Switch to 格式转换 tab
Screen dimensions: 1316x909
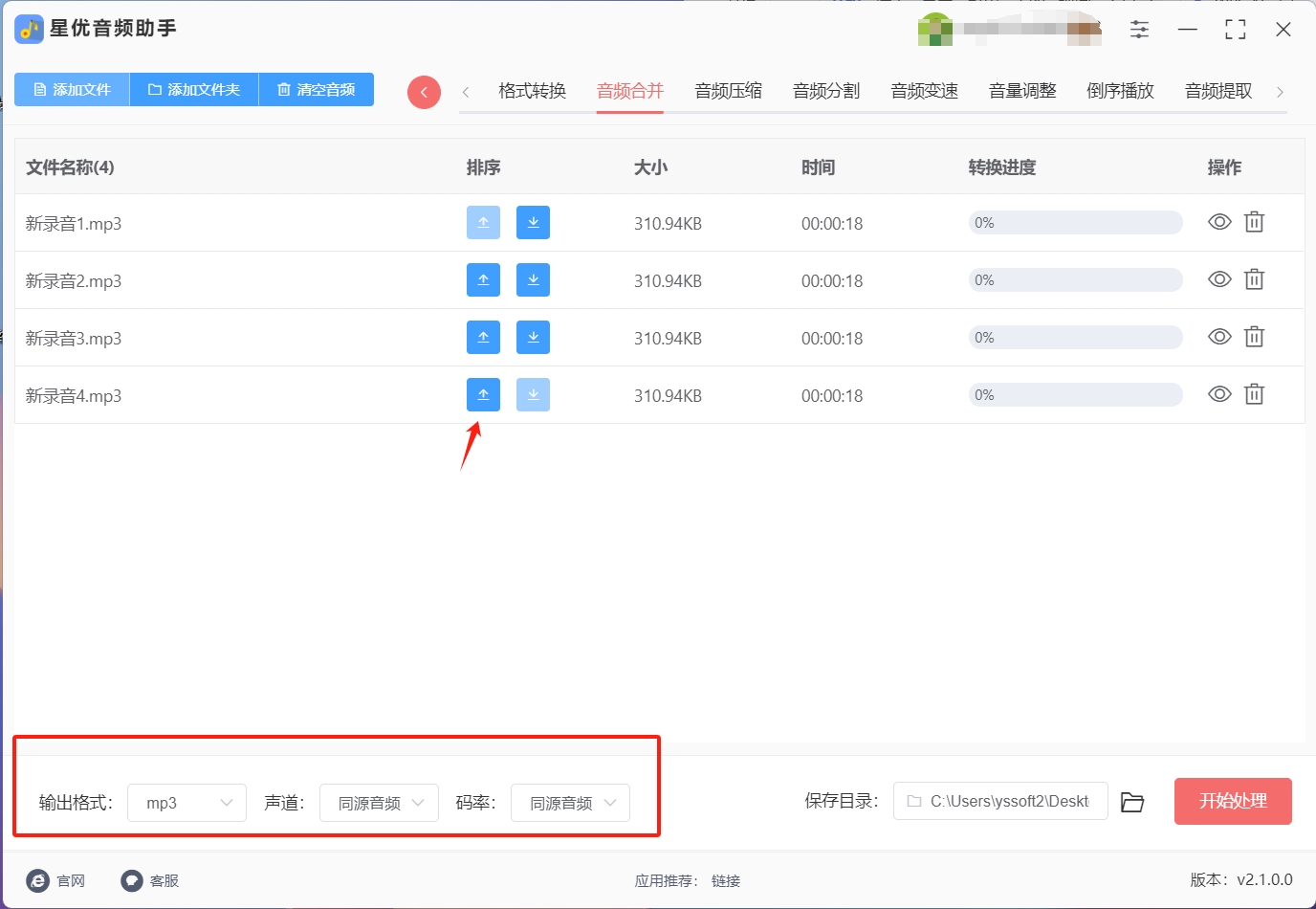pos(533,91)
